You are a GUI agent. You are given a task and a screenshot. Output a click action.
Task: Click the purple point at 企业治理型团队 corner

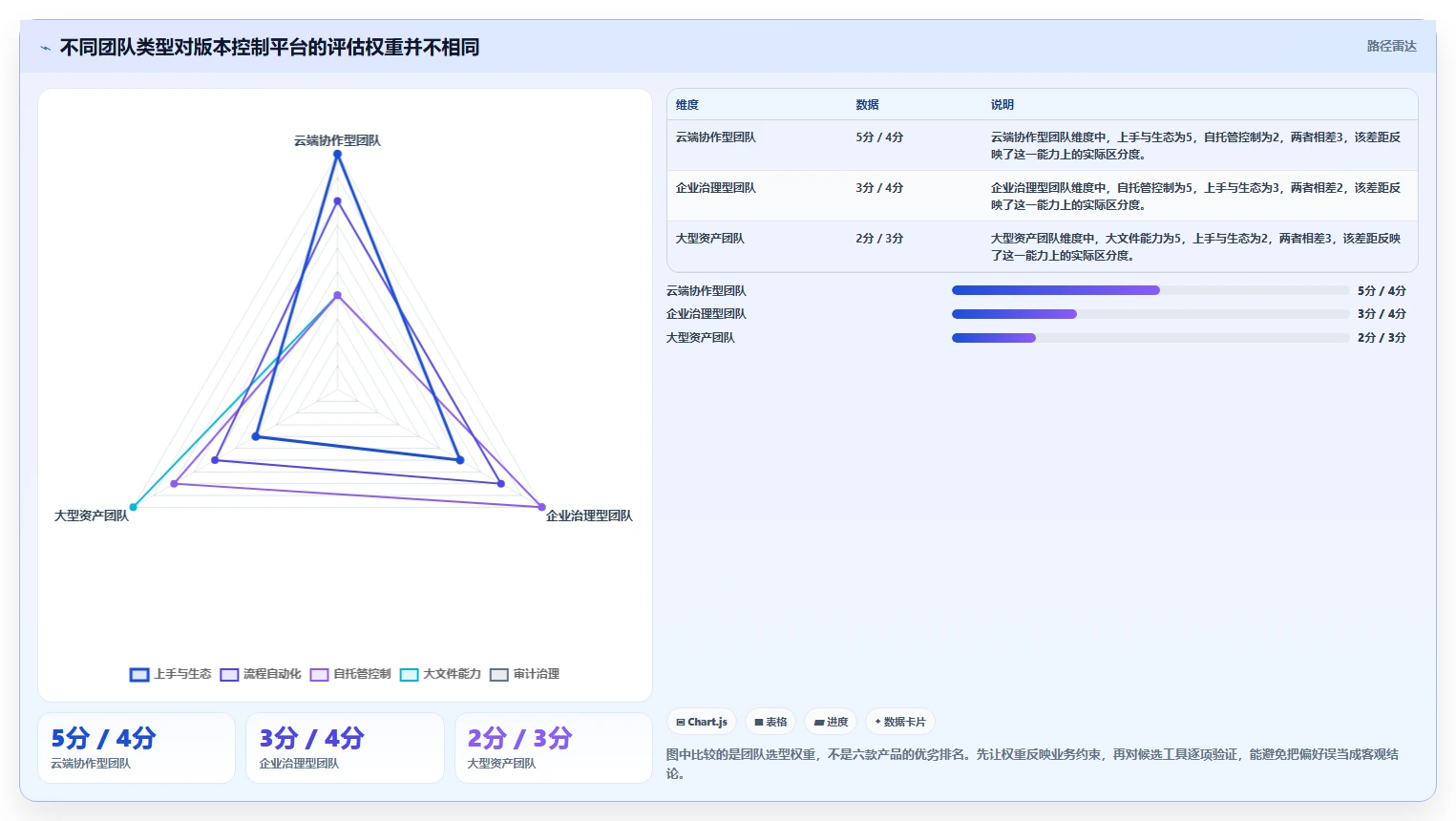541,507
